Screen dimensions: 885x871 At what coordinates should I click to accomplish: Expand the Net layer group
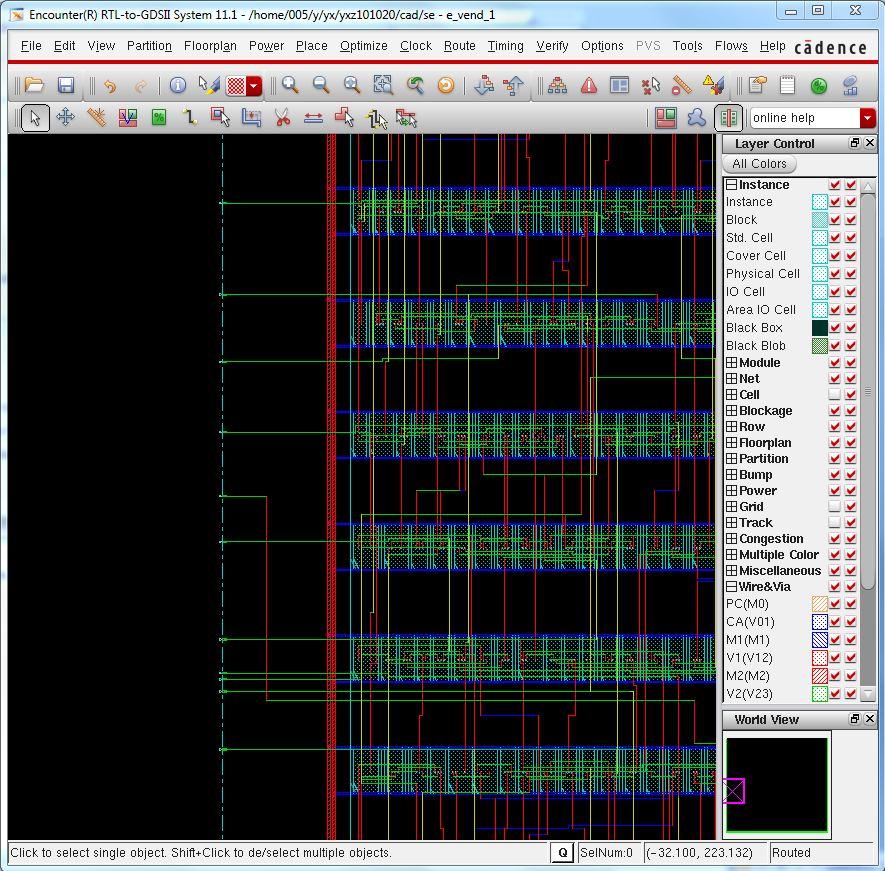tap(732, 379)
